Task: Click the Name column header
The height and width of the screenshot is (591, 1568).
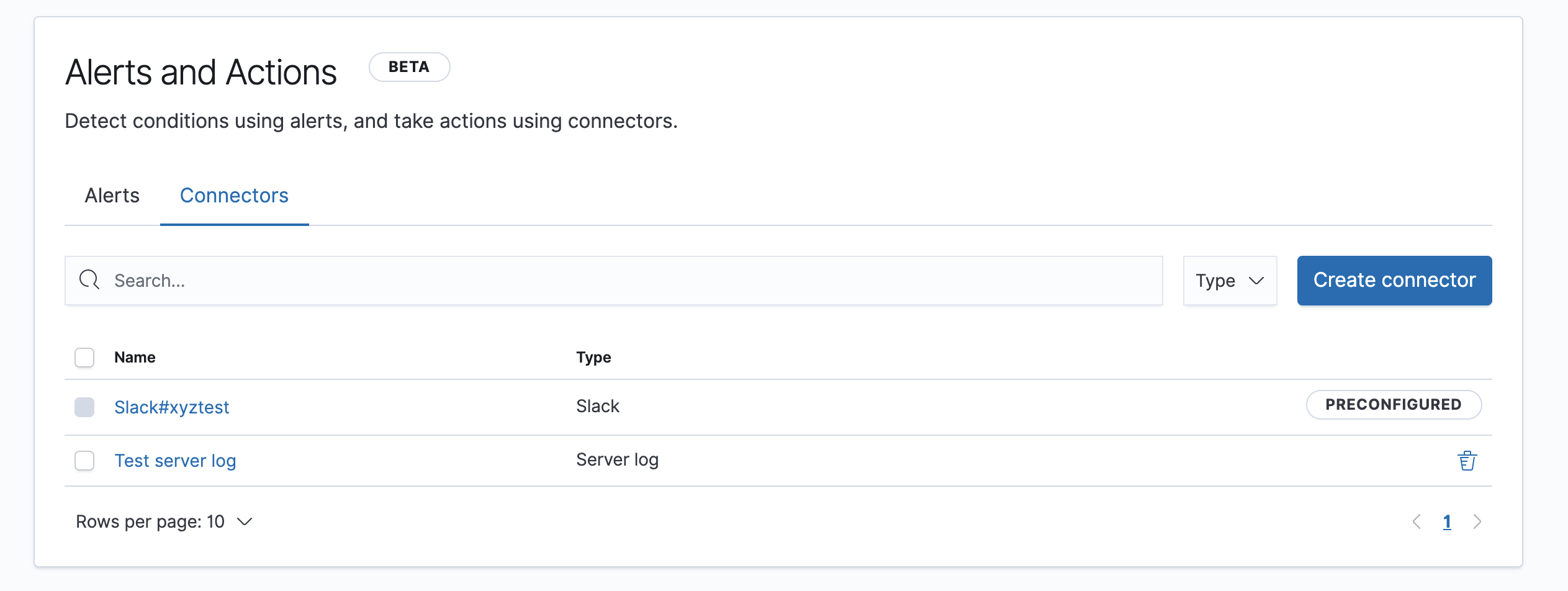Action: point(135,358)
